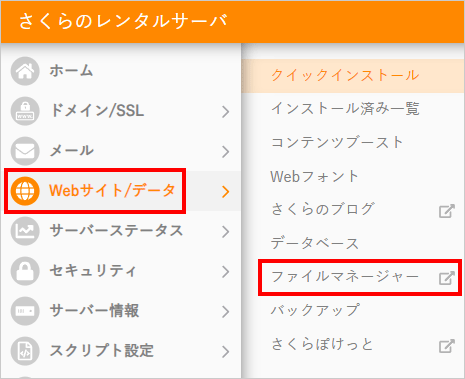The height and width of the screenshot is (379, 465).
Task: Click the サーバーステータス chart icon
Action: pyautogui.click(x=25, y=231)
